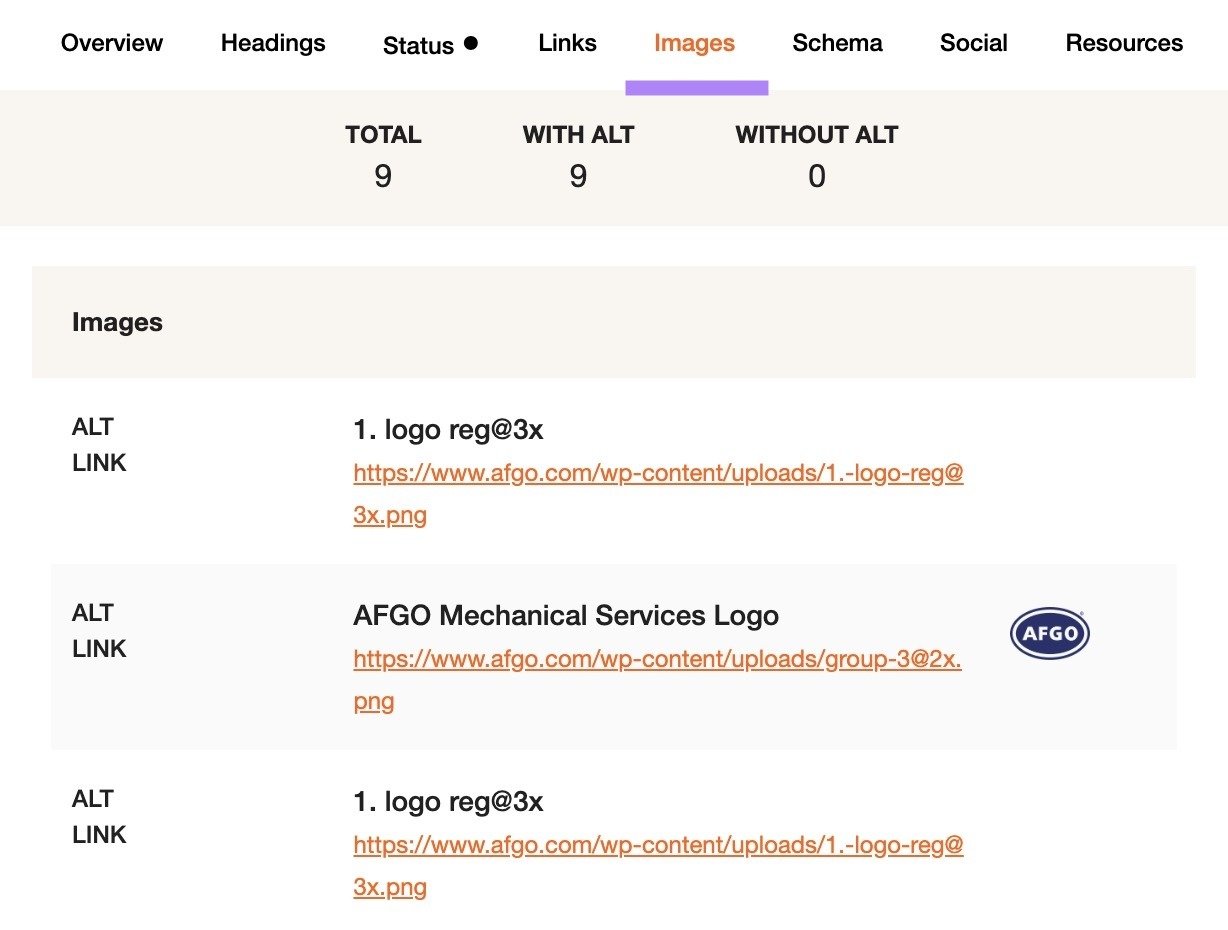Click the LINK label beside the AFGO logo entry
Image resolution: width=1228 pixels, height=930 pixels.
point(98,649)
